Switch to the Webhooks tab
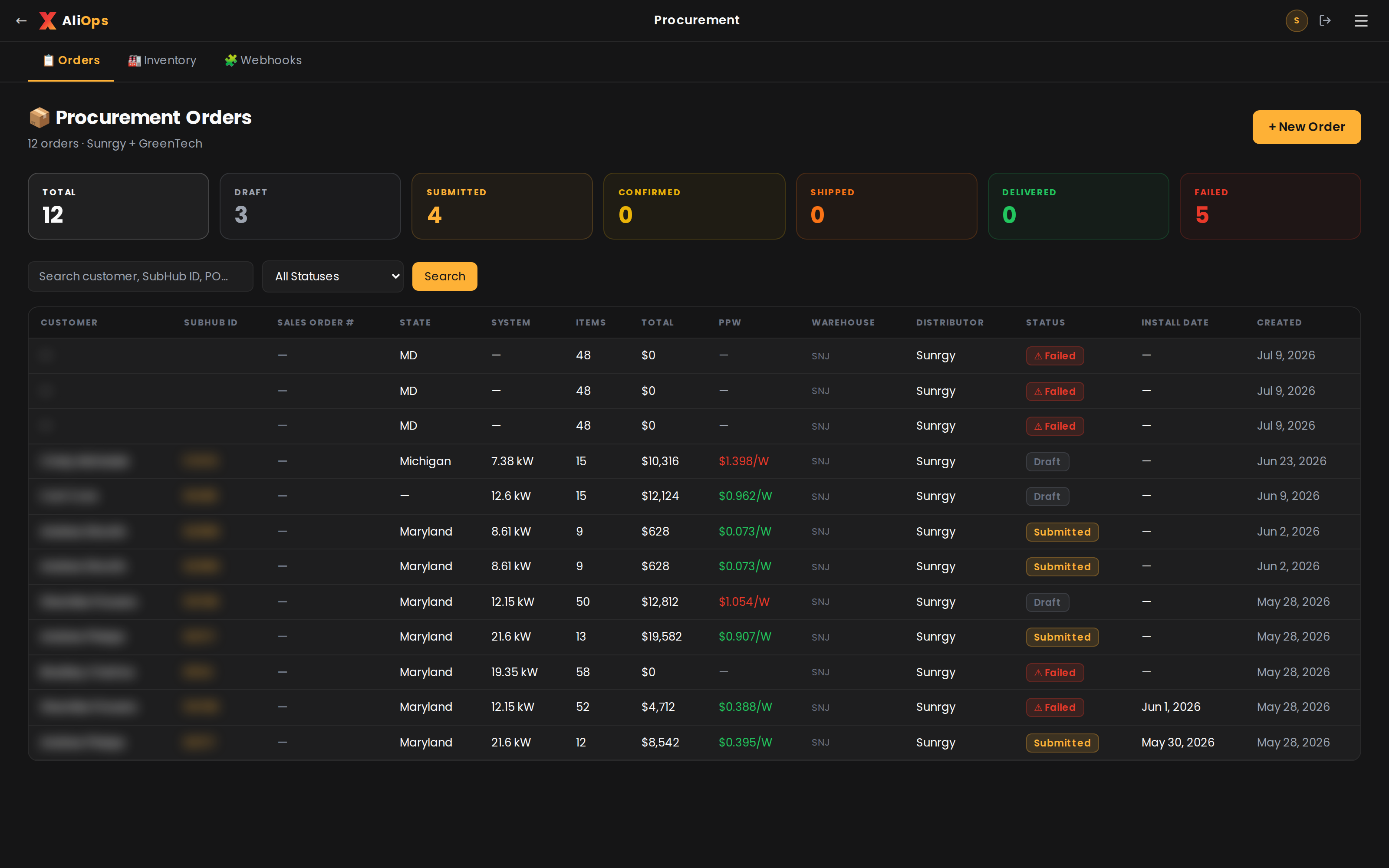 (263, 60)
